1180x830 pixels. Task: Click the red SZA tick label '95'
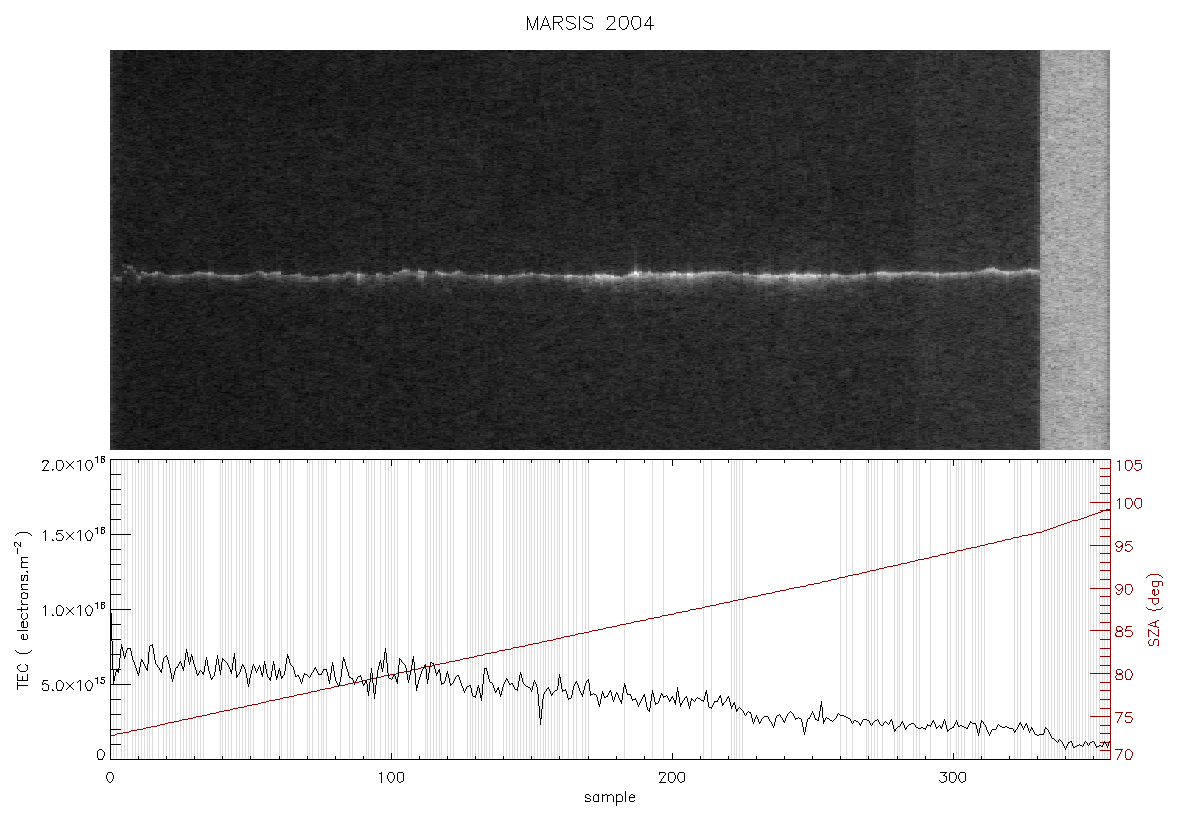tap(1124, 546)
